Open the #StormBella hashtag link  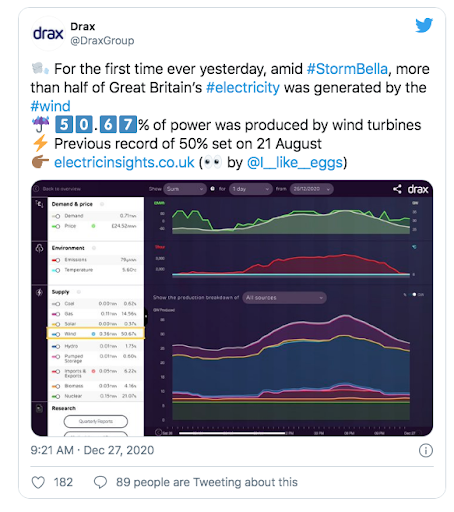pyautogui.click(x=347, y=69)
